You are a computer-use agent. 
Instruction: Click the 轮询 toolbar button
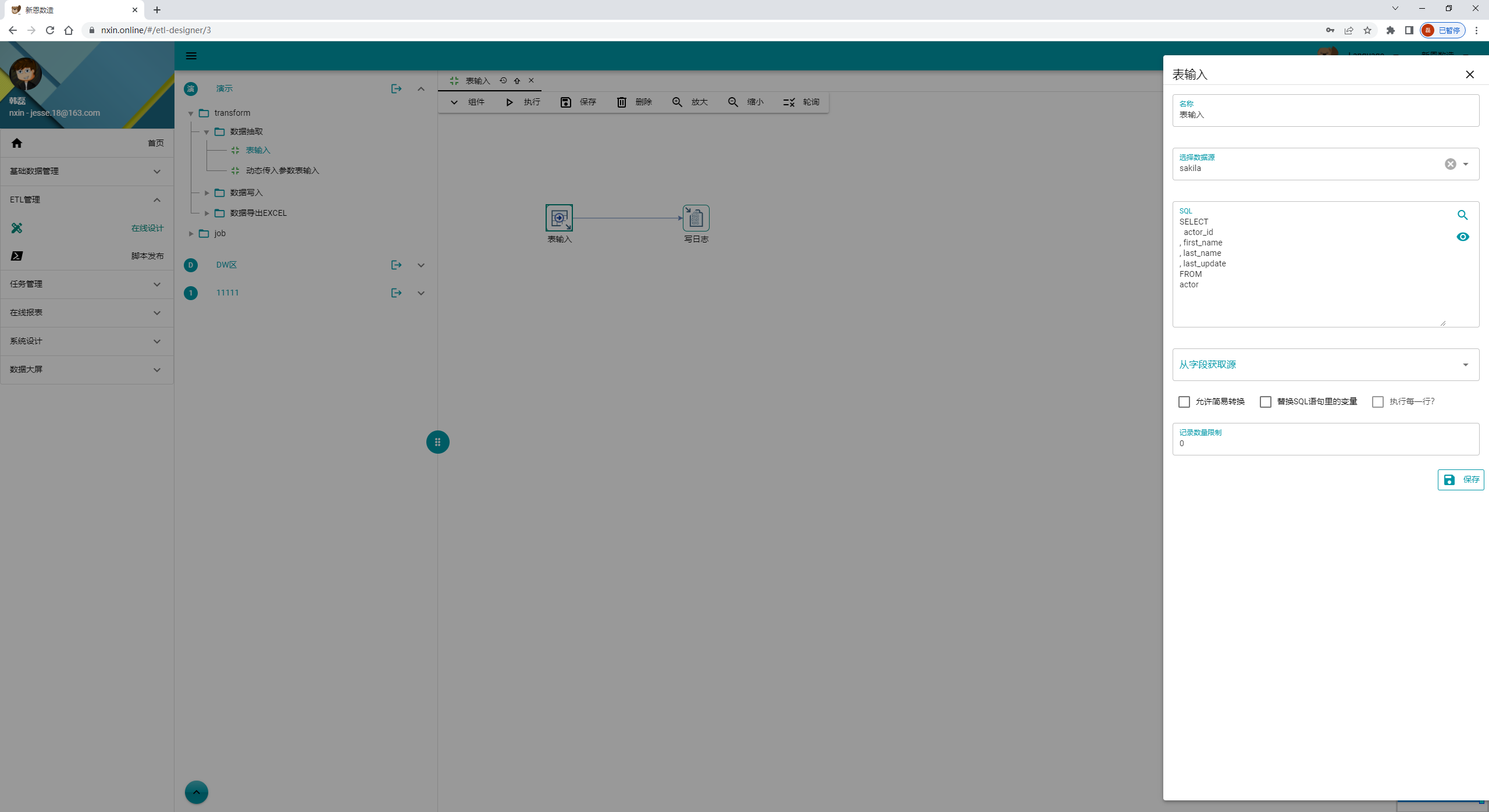[x=801, y=102]
